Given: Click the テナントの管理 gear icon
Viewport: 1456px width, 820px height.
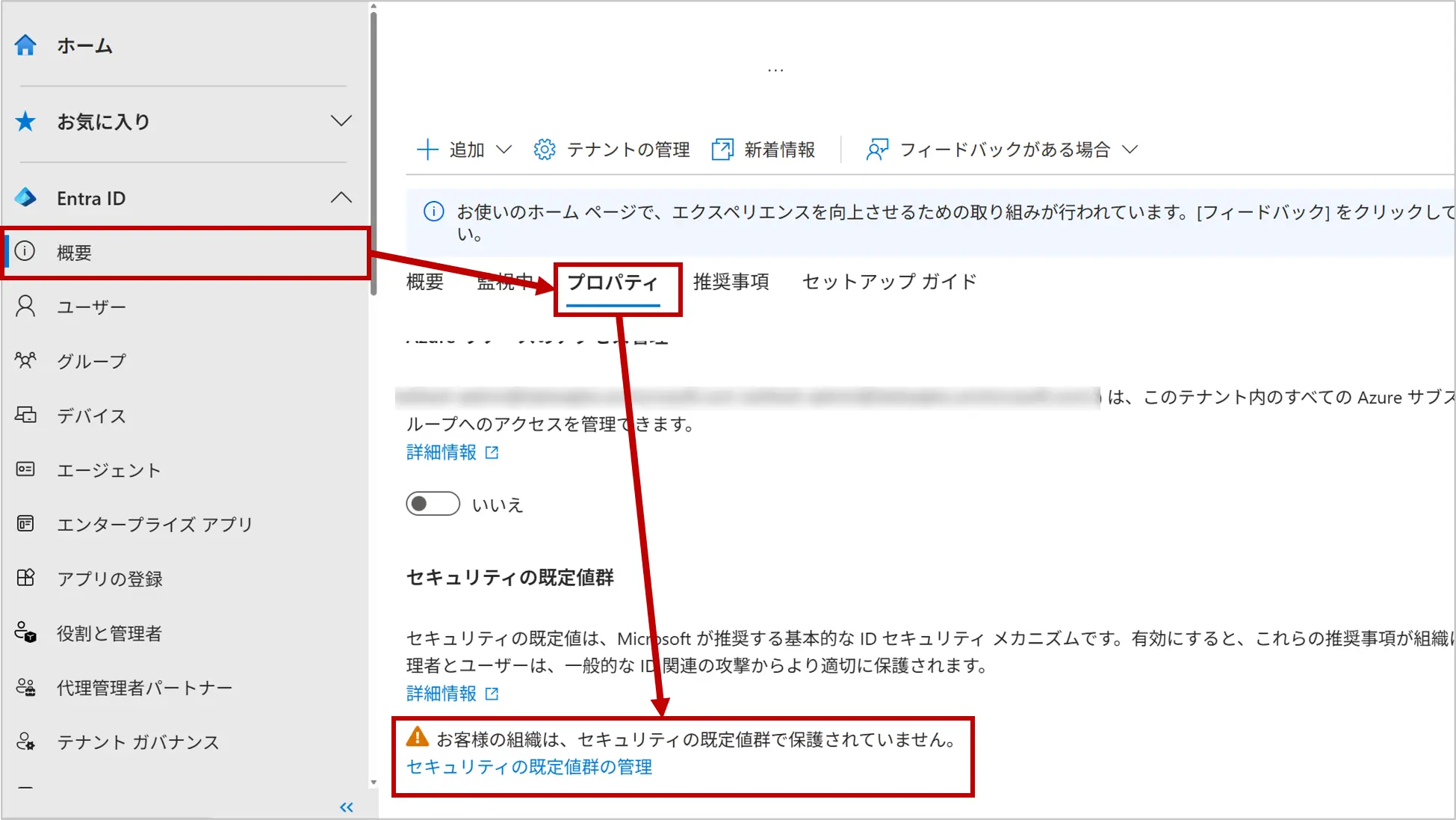Looking at the screenshot, I should coord(545,149).
